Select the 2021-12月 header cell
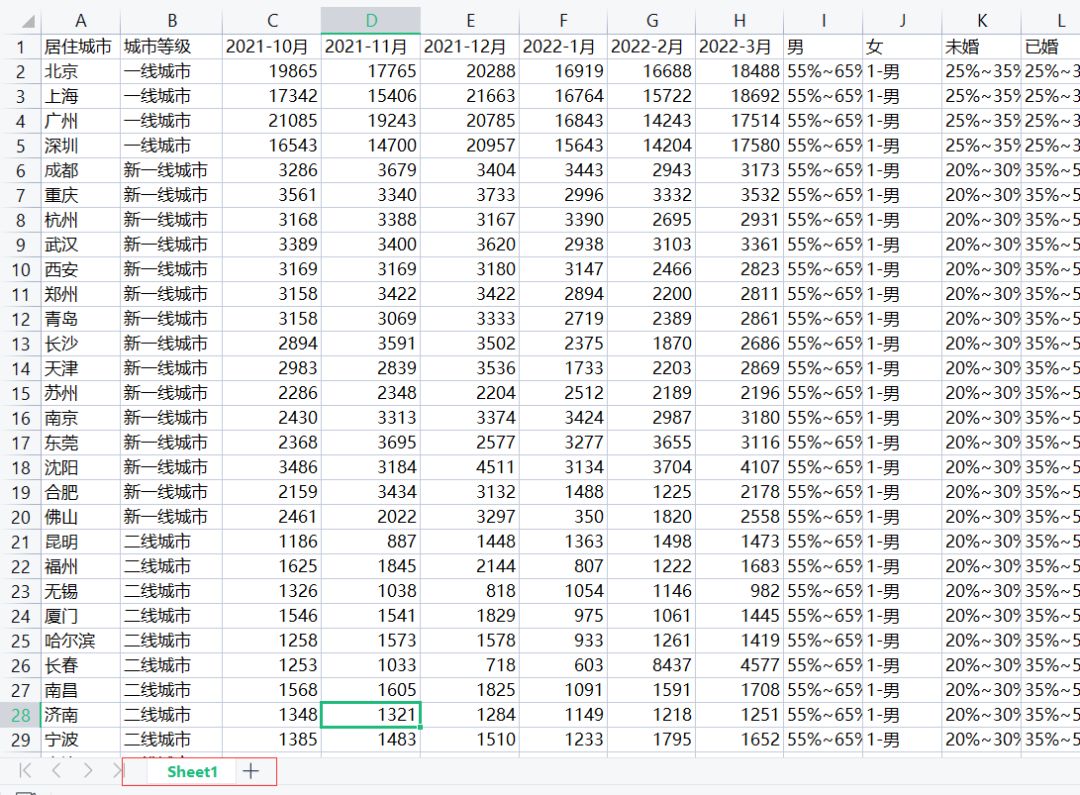This screenshot has height=795, width=1080. tap(469, 47)
